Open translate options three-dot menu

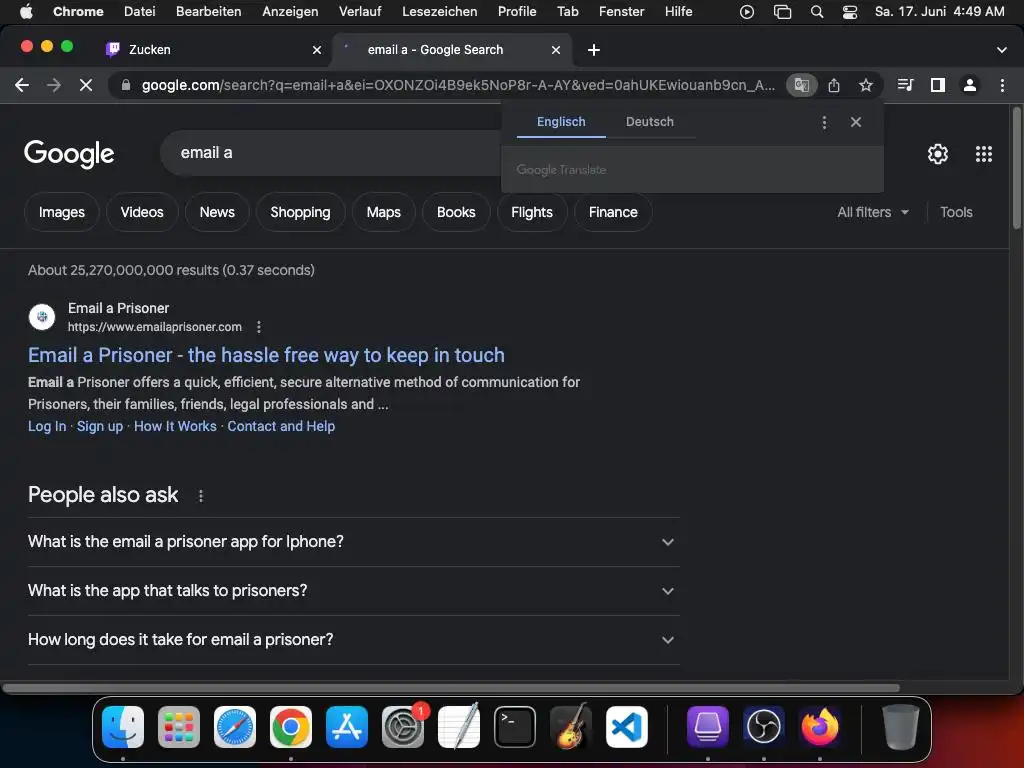tap(824, 122)
